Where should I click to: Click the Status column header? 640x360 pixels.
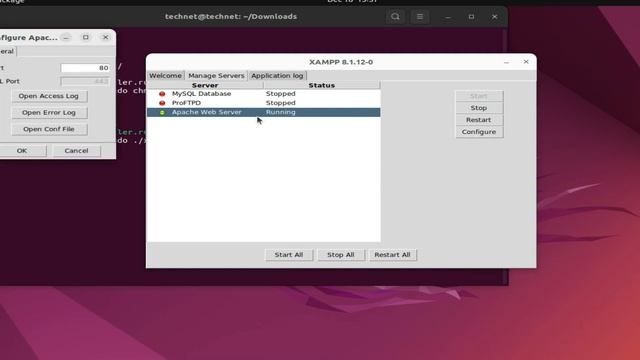tap(322, 85)
